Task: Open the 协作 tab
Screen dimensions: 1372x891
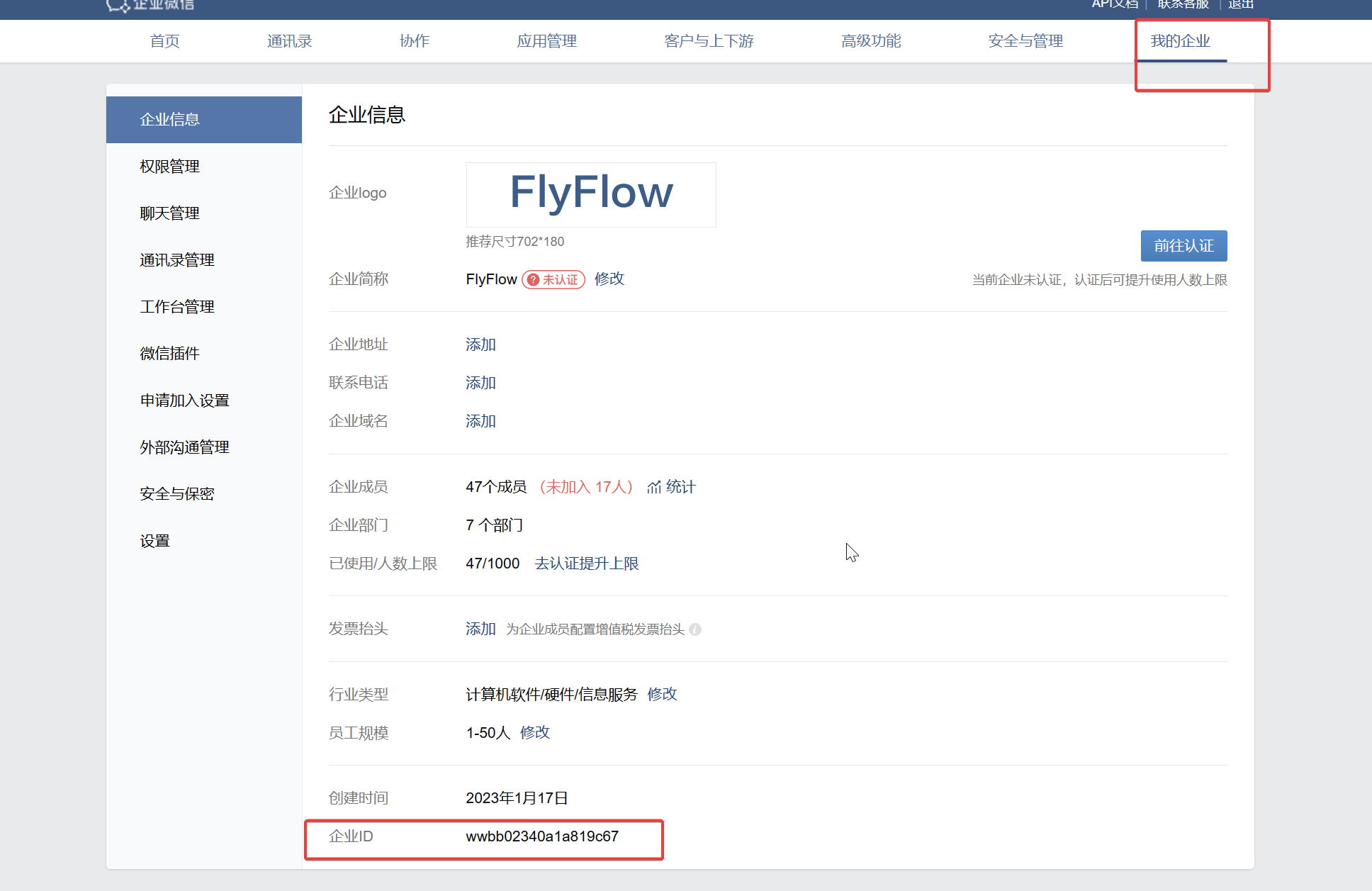Action: [415, 41]
